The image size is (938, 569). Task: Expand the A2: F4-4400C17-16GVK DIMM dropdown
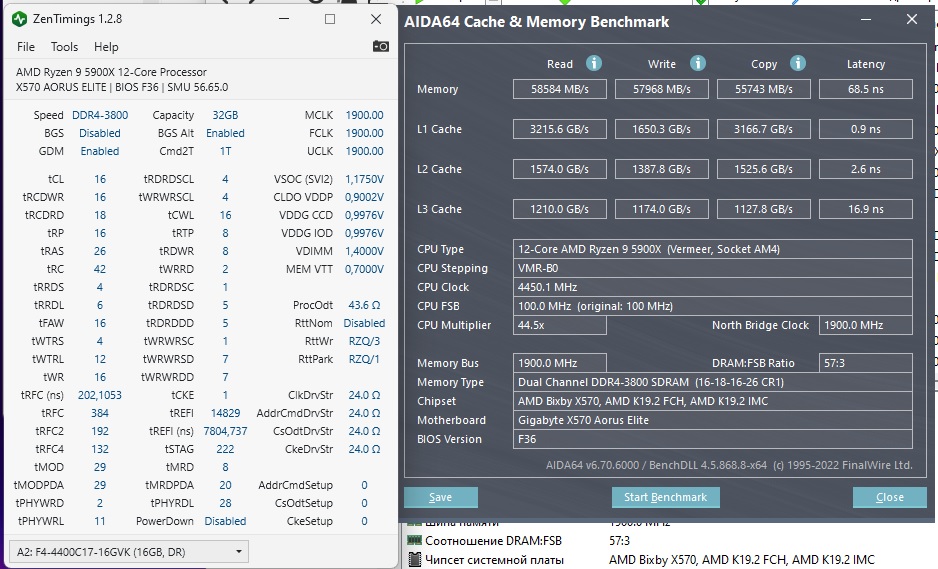239,551
